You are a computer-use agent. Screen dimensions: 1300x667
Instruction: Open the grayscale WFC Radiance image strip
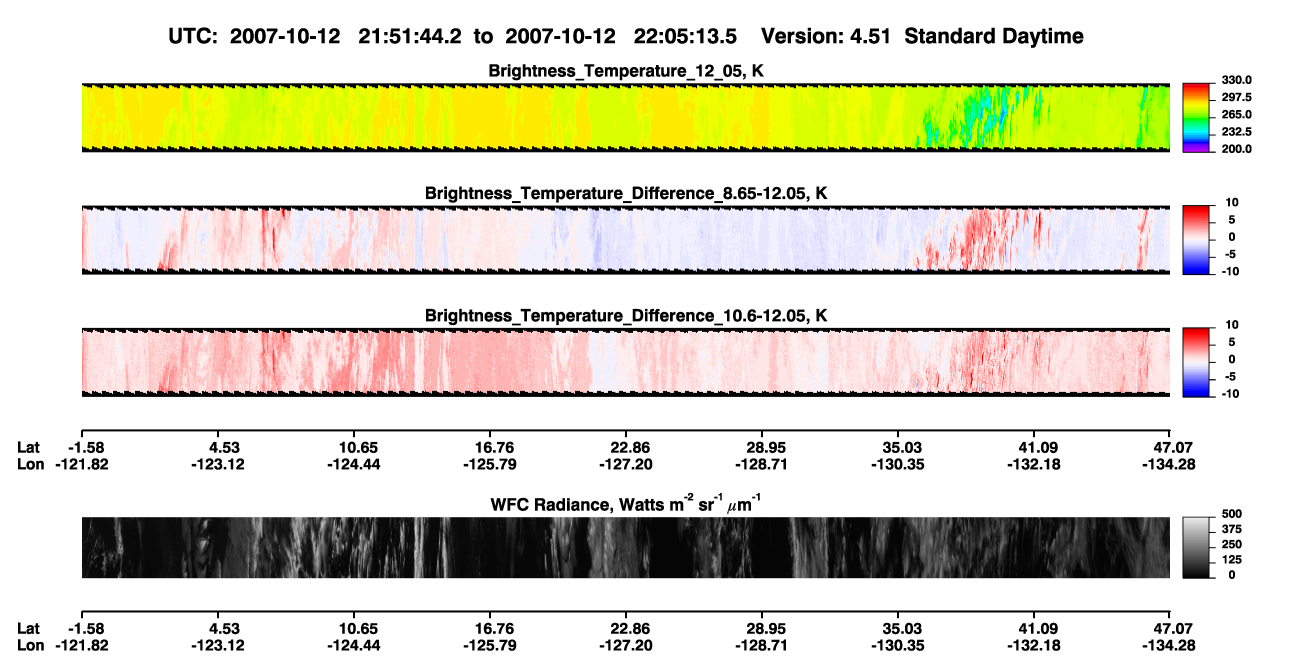point(625,548)
